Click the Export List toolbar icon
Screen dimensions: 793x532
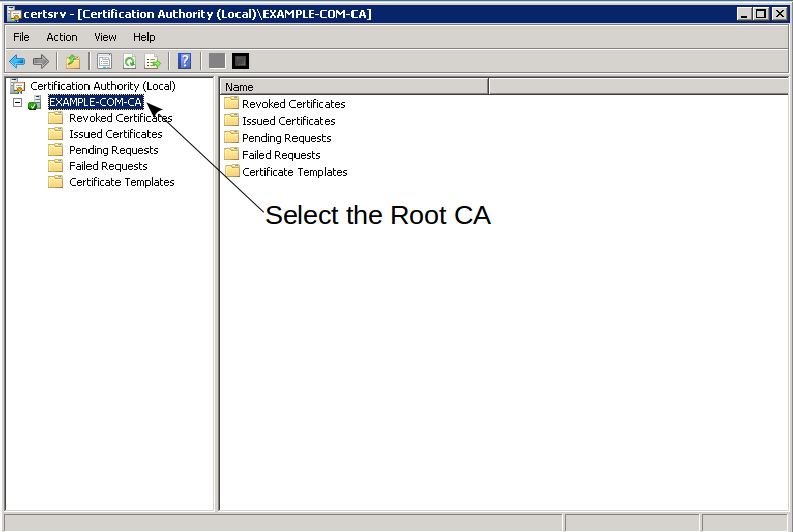pyautogui.click(x=152, y=61)
